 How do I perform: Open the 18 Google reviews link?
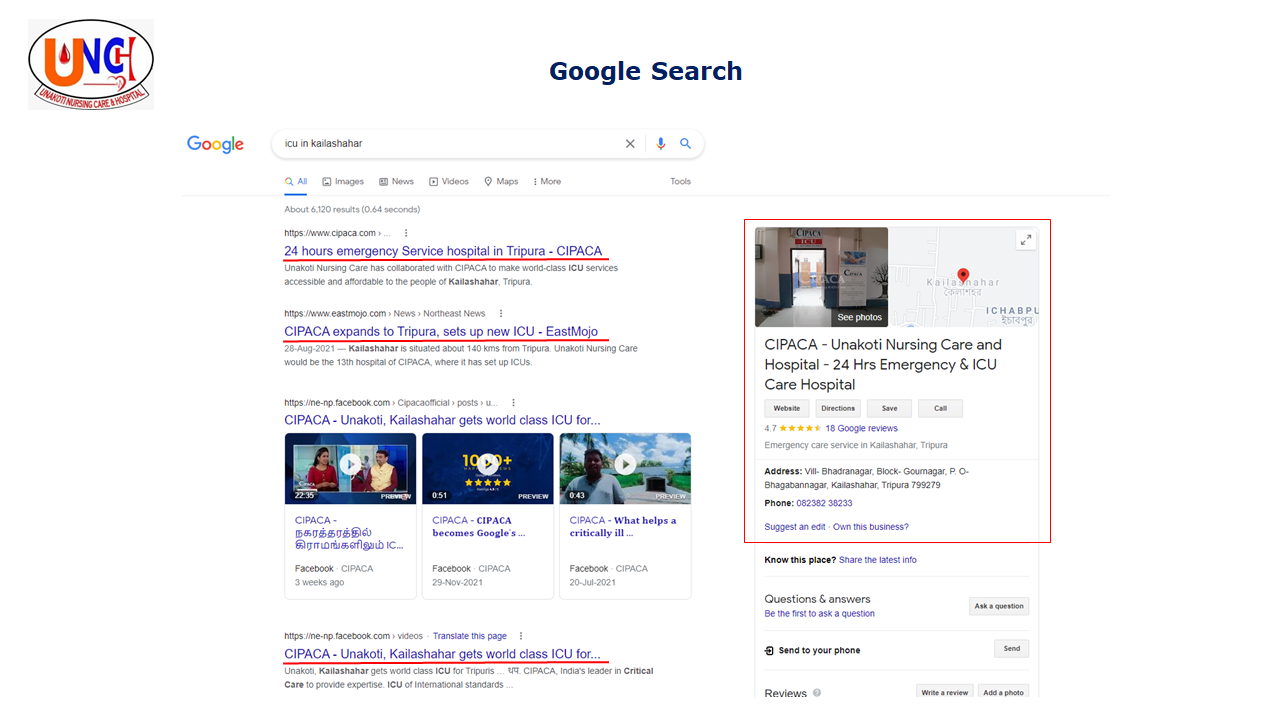click(861, 428)
